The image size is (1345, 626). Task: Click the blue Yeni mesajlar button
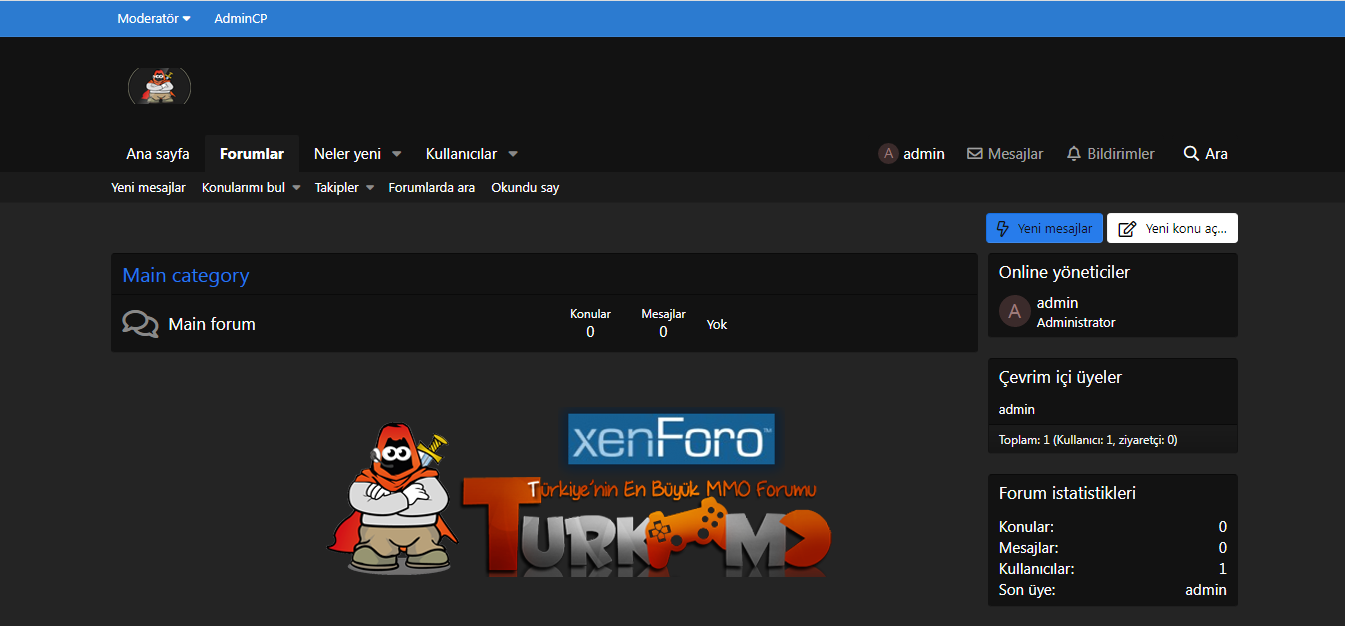pyautogui.click(x=1045, y=228)
